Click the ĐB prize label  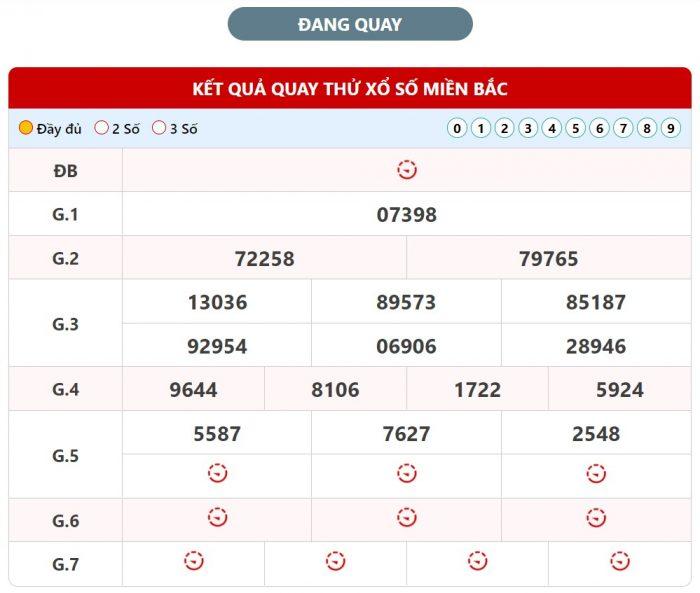[x=66, y=171]
